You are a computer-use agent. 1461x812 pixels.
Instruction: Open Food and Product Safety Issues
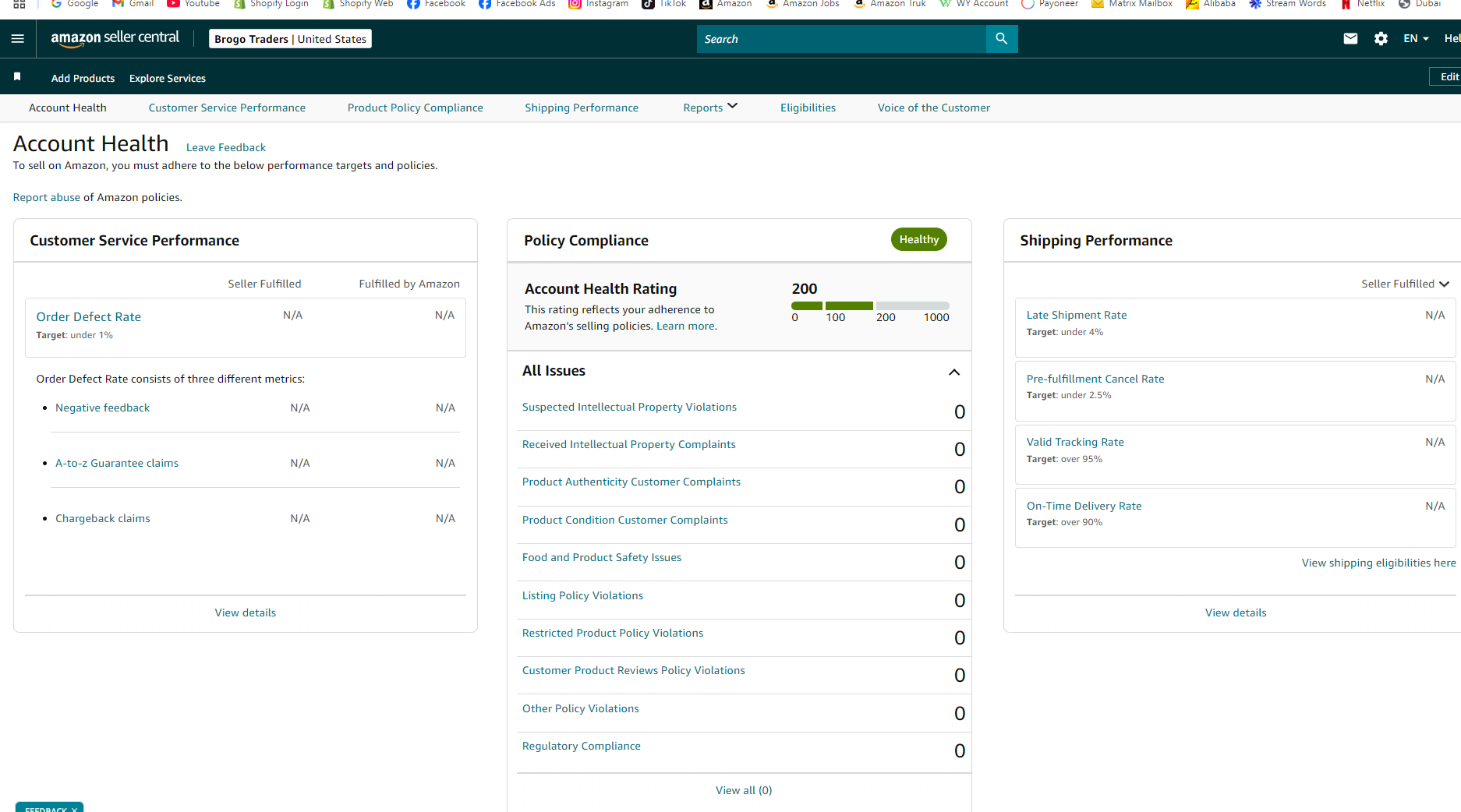[602, 557]
